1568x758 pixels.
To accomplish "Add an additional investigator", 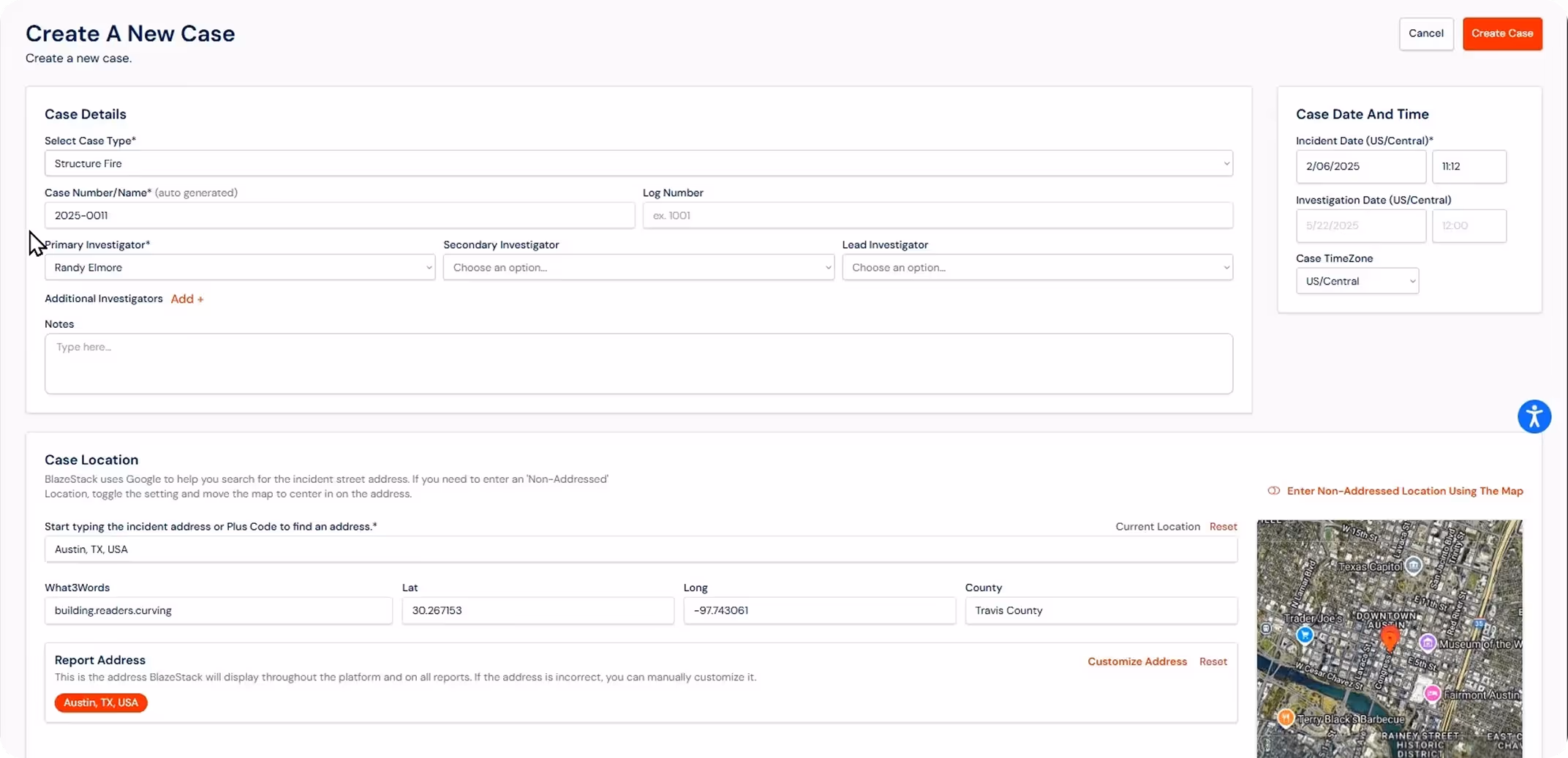I will (x=187, y=299).
